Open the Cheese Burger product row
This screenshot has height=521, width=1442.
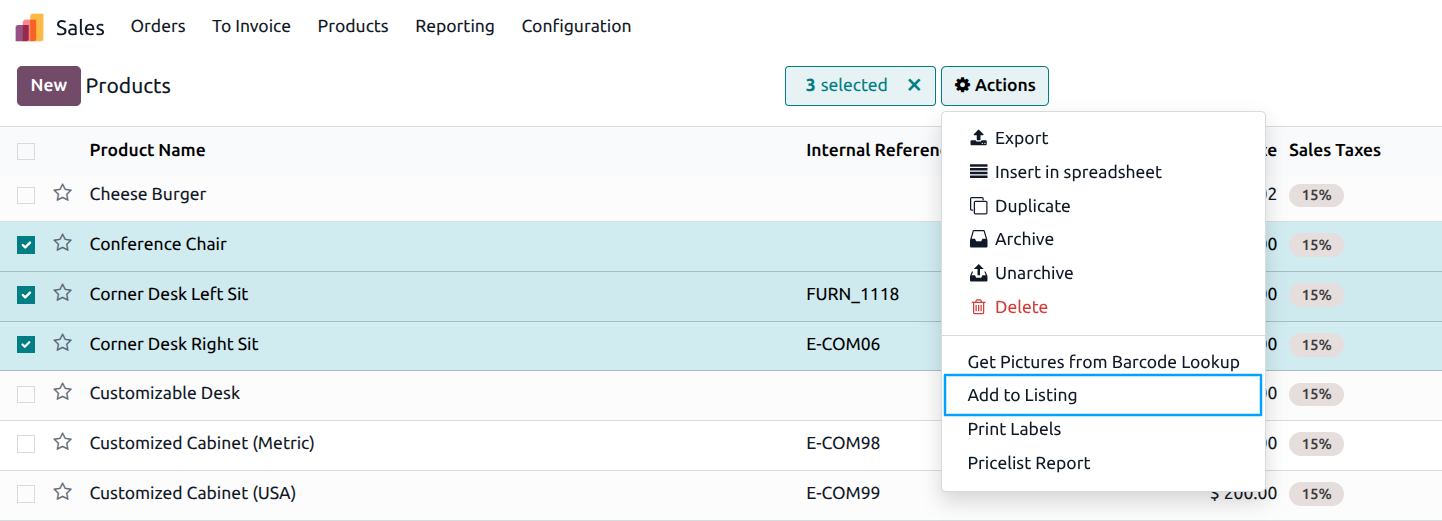[148, 194]
